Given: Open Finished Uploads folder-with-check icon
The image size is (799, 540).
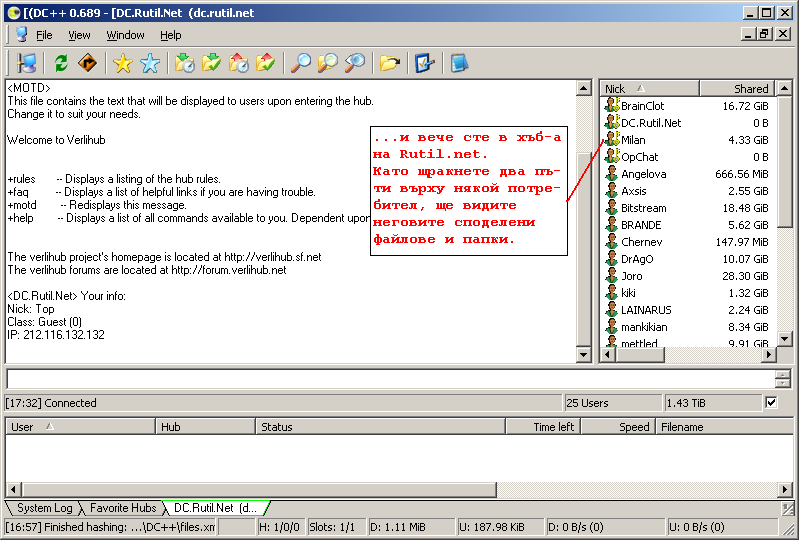Looking at the screenshot, I should [x=265, y=63].
